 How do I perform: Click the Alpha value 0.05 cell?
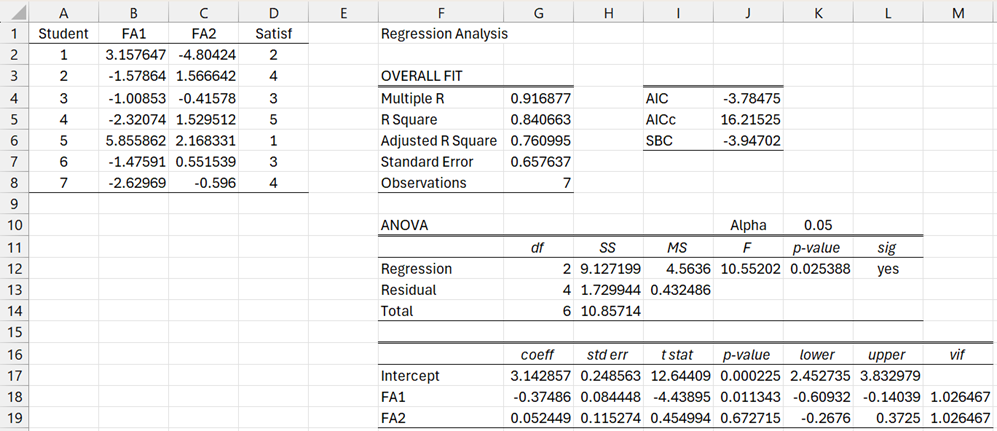(x=819, y=226)
